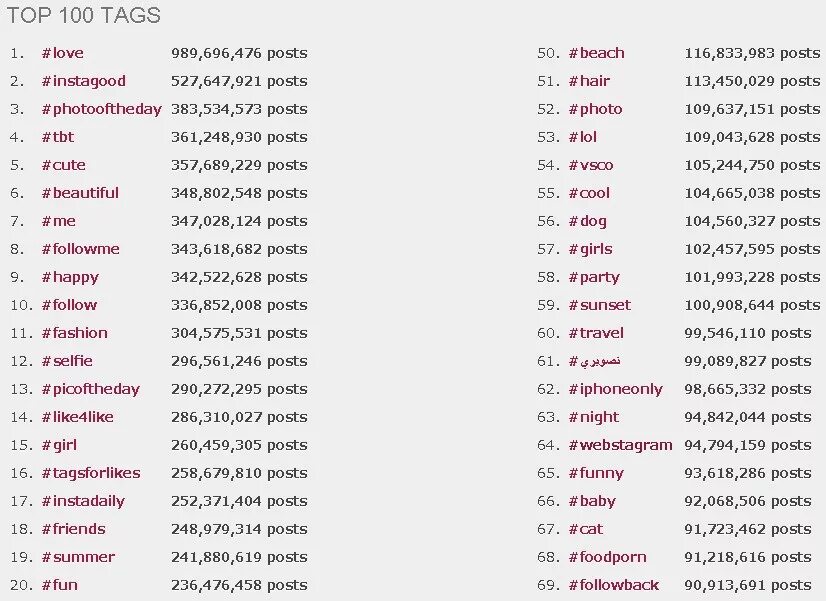Open the #tagsforlikes hashtag
826x601 pixels.
click(90, 473)
